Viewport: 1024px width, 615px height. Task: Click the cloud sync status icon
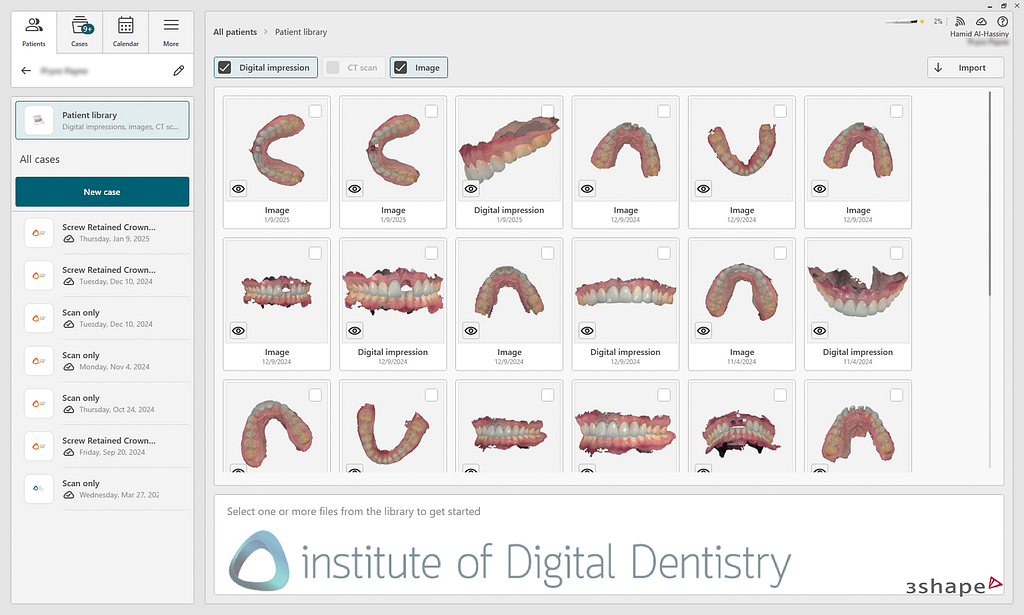pyautogui.click(x=981, y=21)
